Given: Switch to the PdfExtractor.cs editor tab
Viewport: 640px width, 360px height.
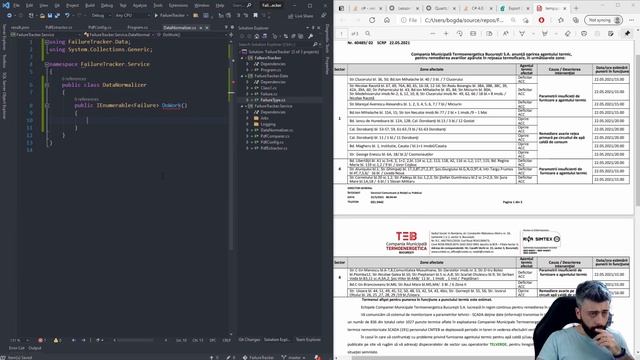Looking at the screenshot, I should coord(59,27).
